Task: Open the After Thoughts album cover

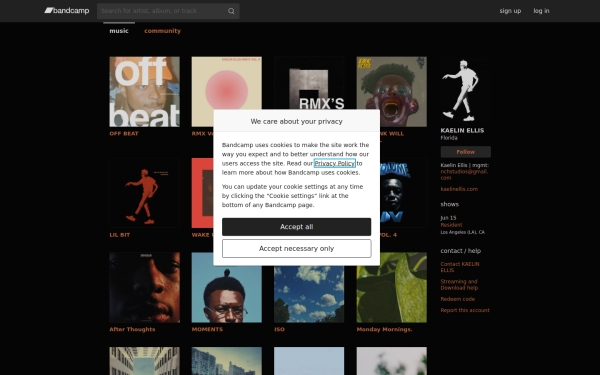Action: [145, 287]
